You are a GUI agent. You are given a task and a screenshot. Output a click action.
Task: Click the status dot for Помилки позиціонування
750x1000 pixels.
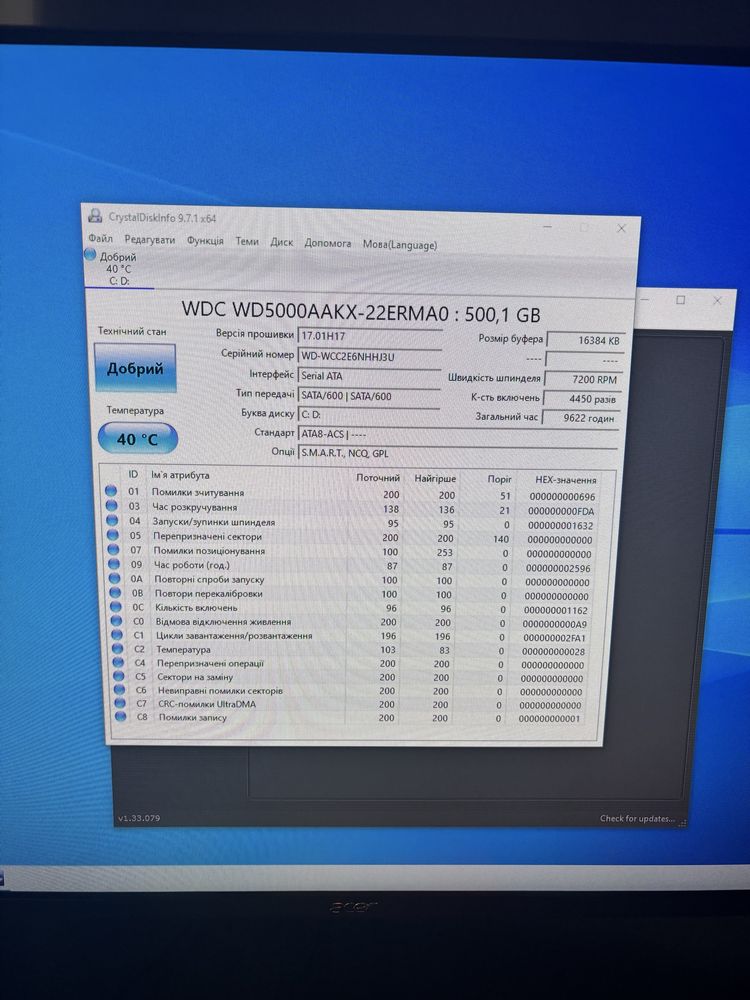[x=114, y=549]
